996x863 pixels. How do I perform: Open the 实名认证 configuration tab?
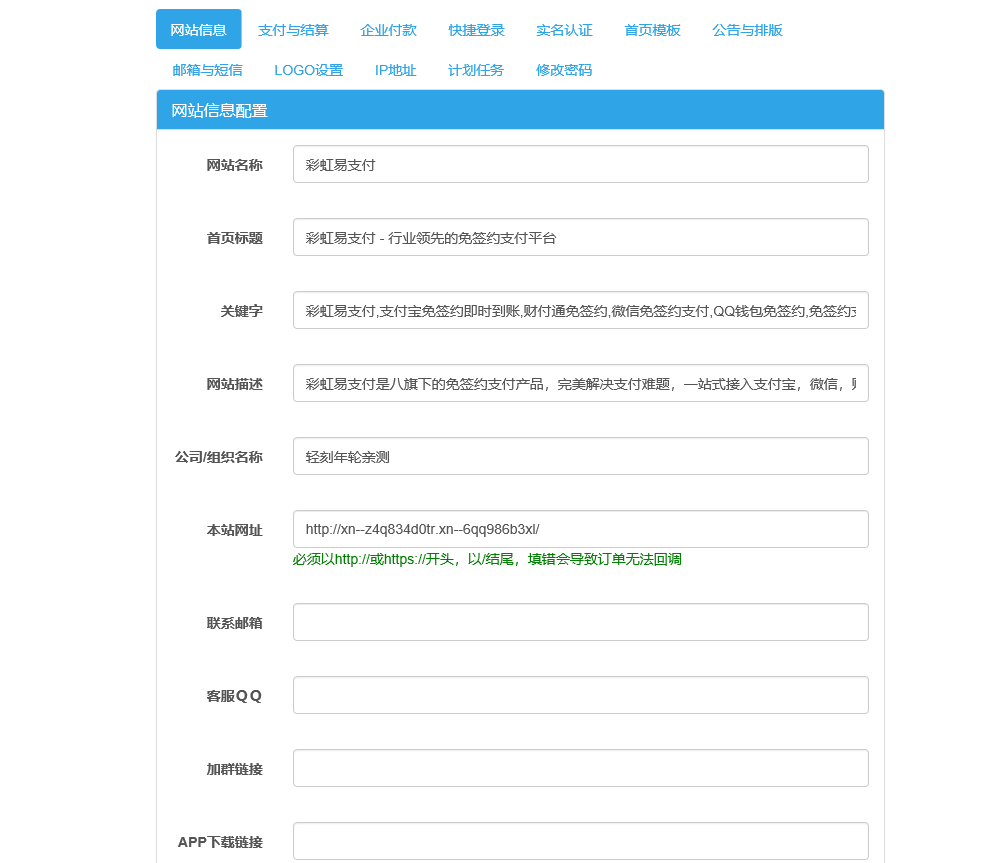click(x=562, y=30)
